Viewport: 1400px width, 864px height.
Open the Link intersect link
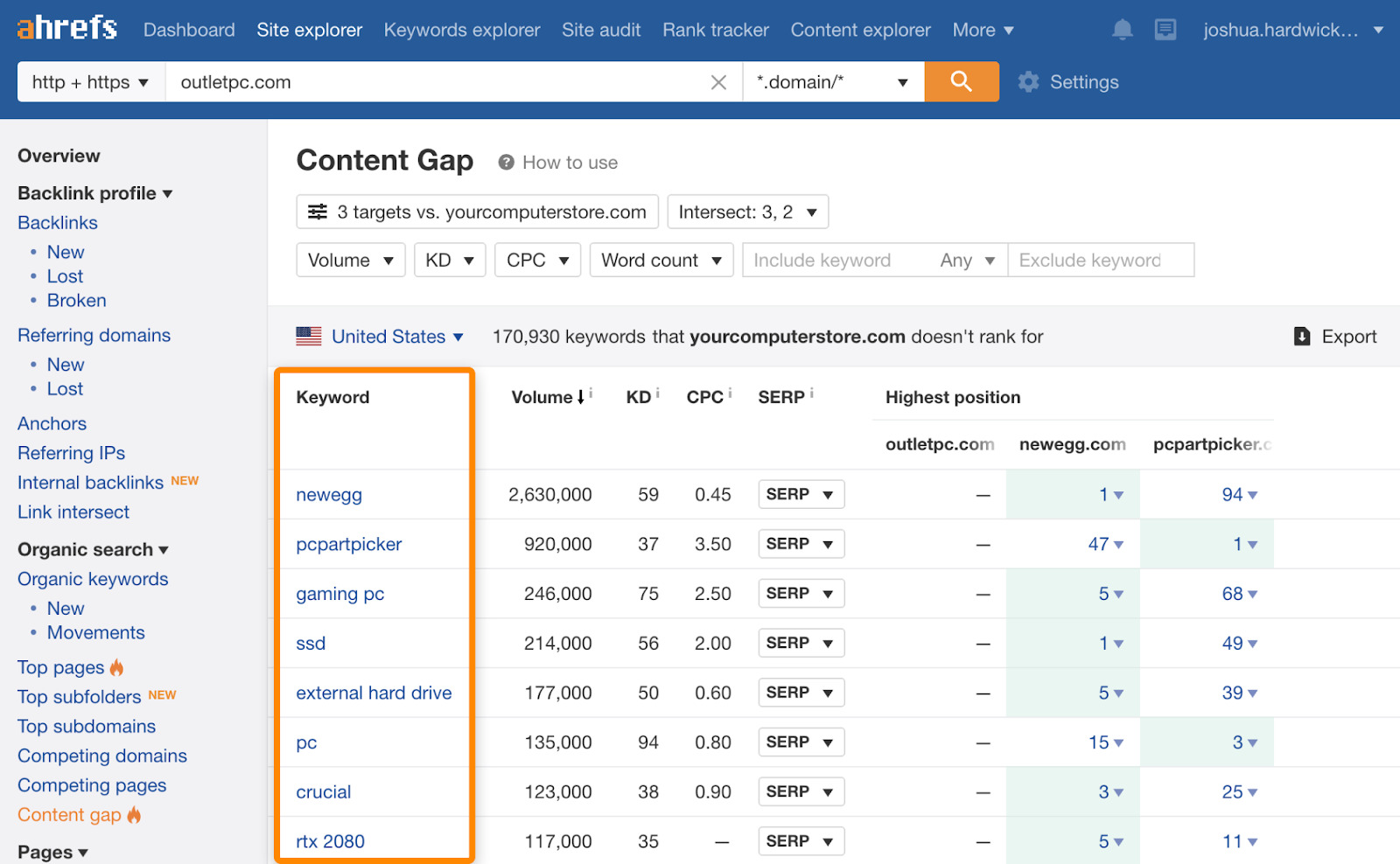pyautogui.click(x=73, y=512)
